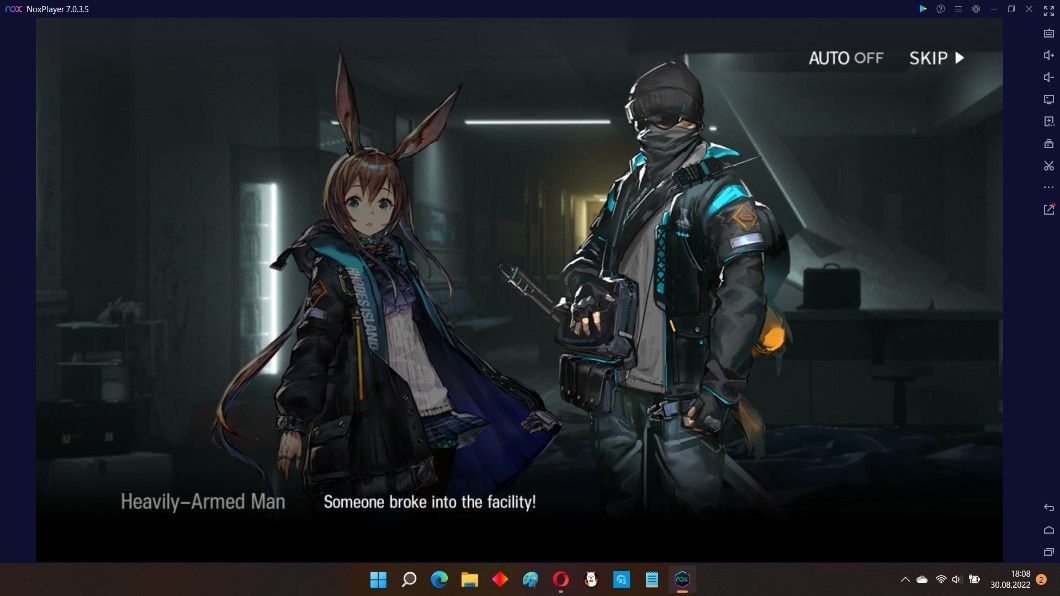Open the Play Store shortcut in title bar
The image size is (1060, 596).
[x=923, y=9]
